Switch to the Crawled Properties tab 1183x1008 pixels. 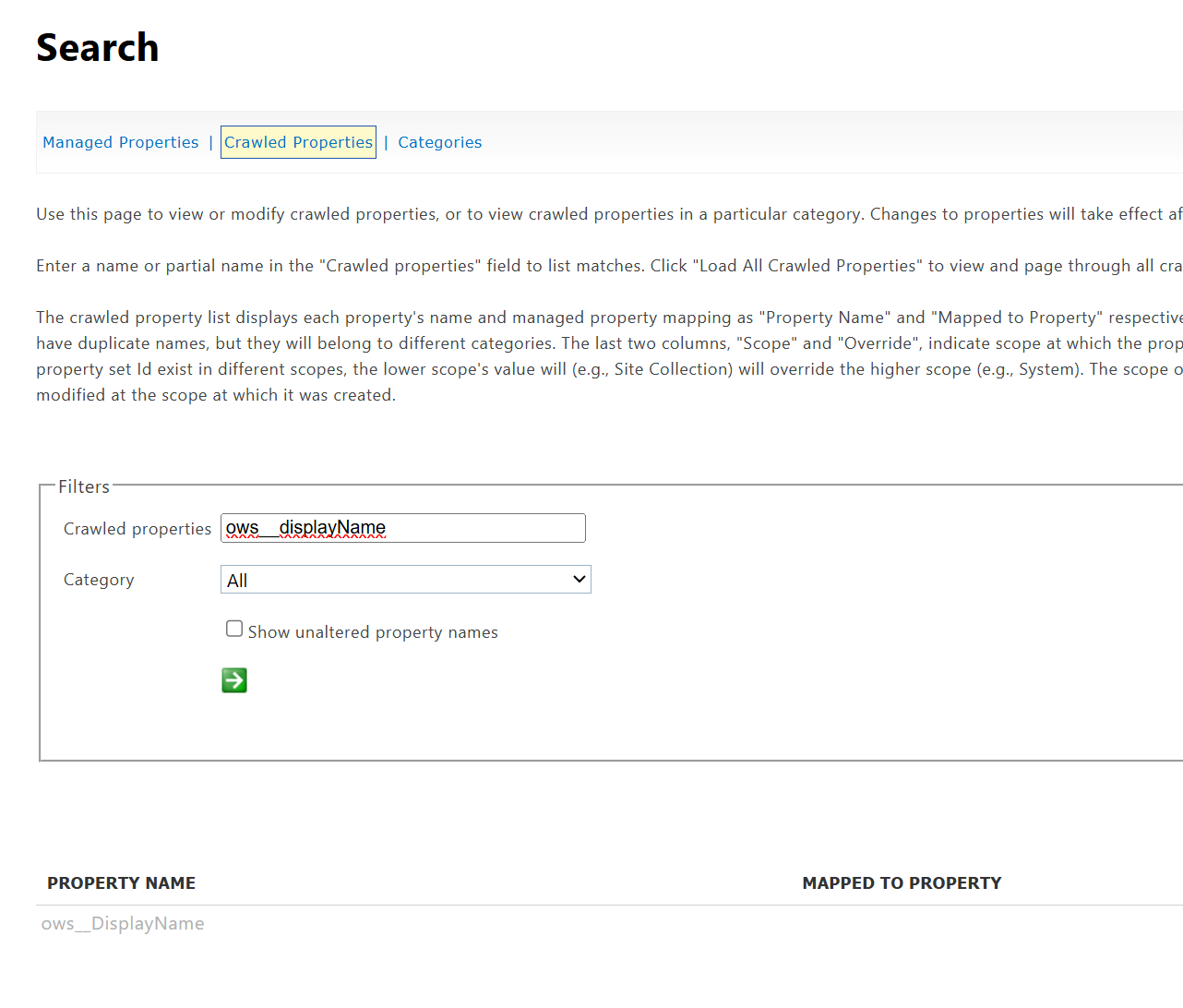click(x=298, y=142)
